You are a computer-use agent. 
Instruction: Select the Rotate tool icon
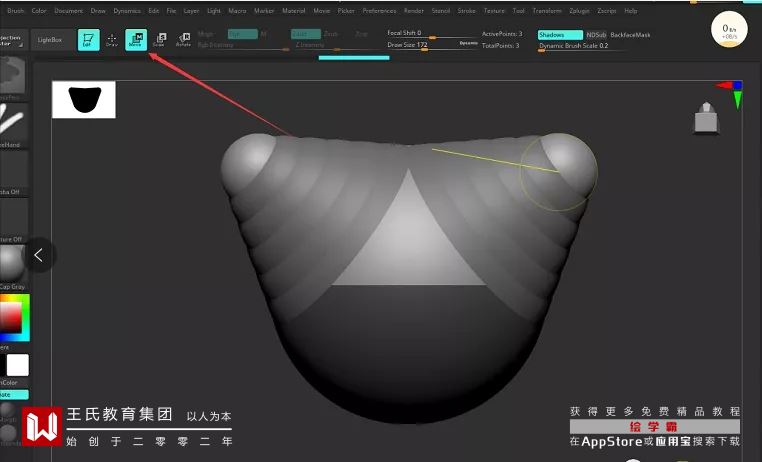coord(183,40)
